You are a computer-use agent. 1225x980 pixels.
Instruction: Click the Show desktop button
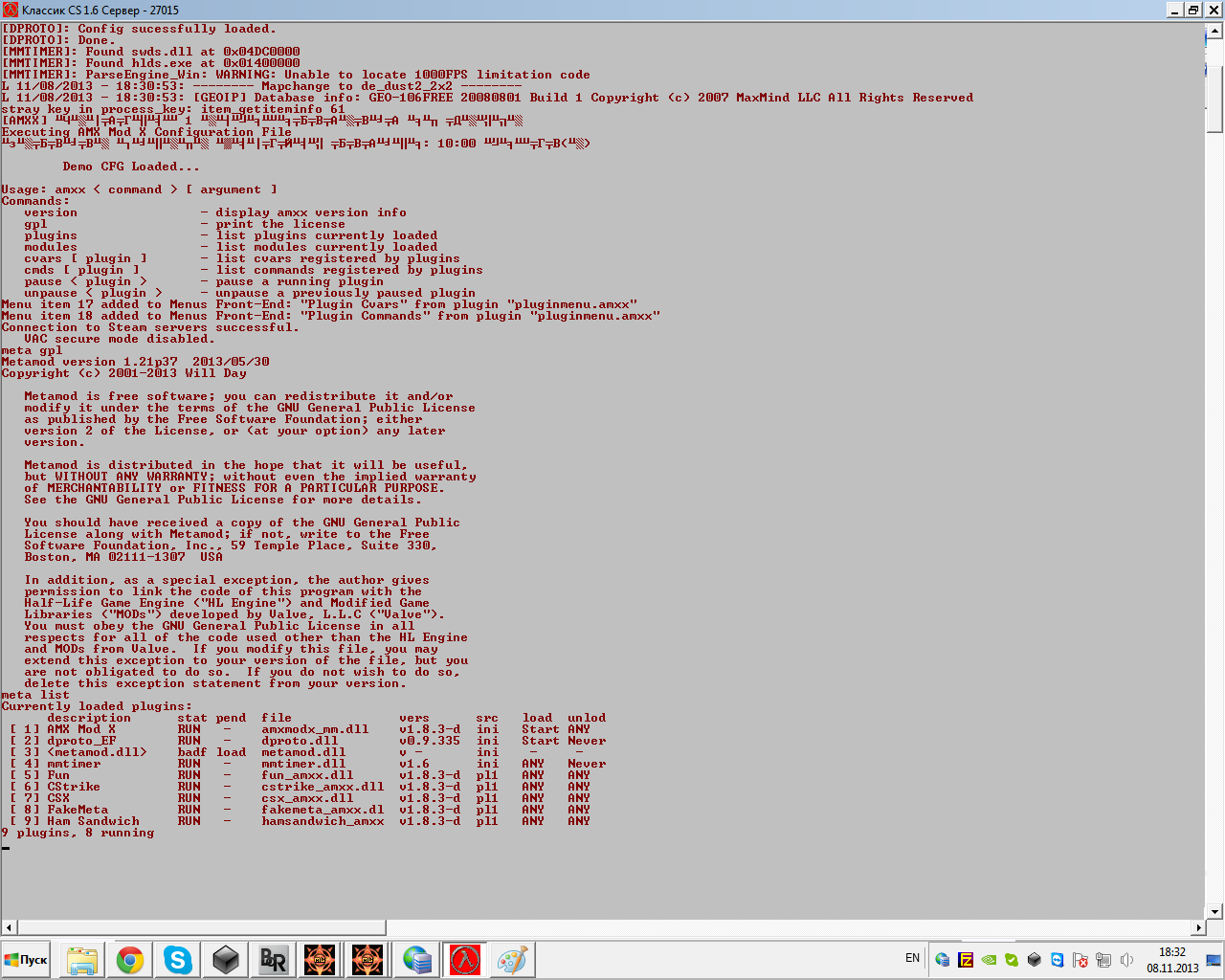click(1214, 960)
